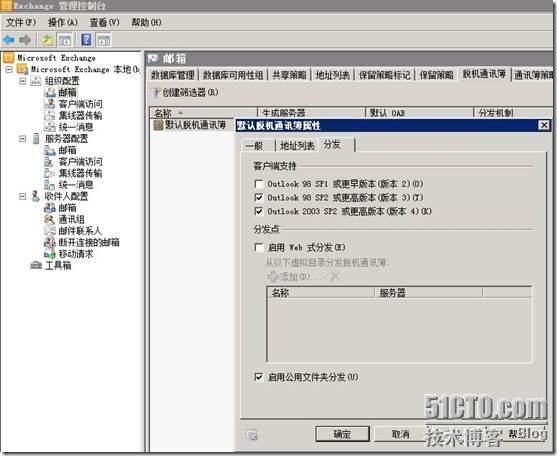Click the 服务器 column header in dialog list

tap(428, 293)
